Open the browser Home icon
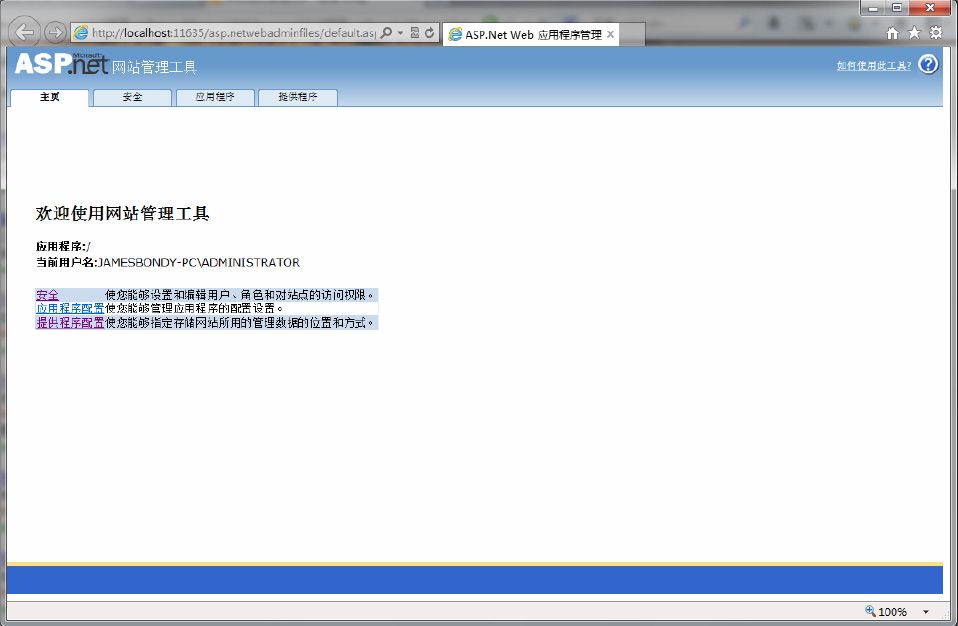958x626 pixels. pos(893,33)
